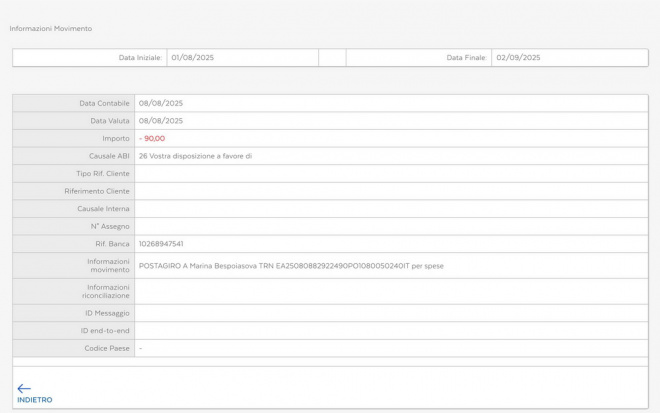This screenshot has height=413, width=660.
Task: Select the Data Contabile value 08/08/2025
Action: [x=161, y=103]
